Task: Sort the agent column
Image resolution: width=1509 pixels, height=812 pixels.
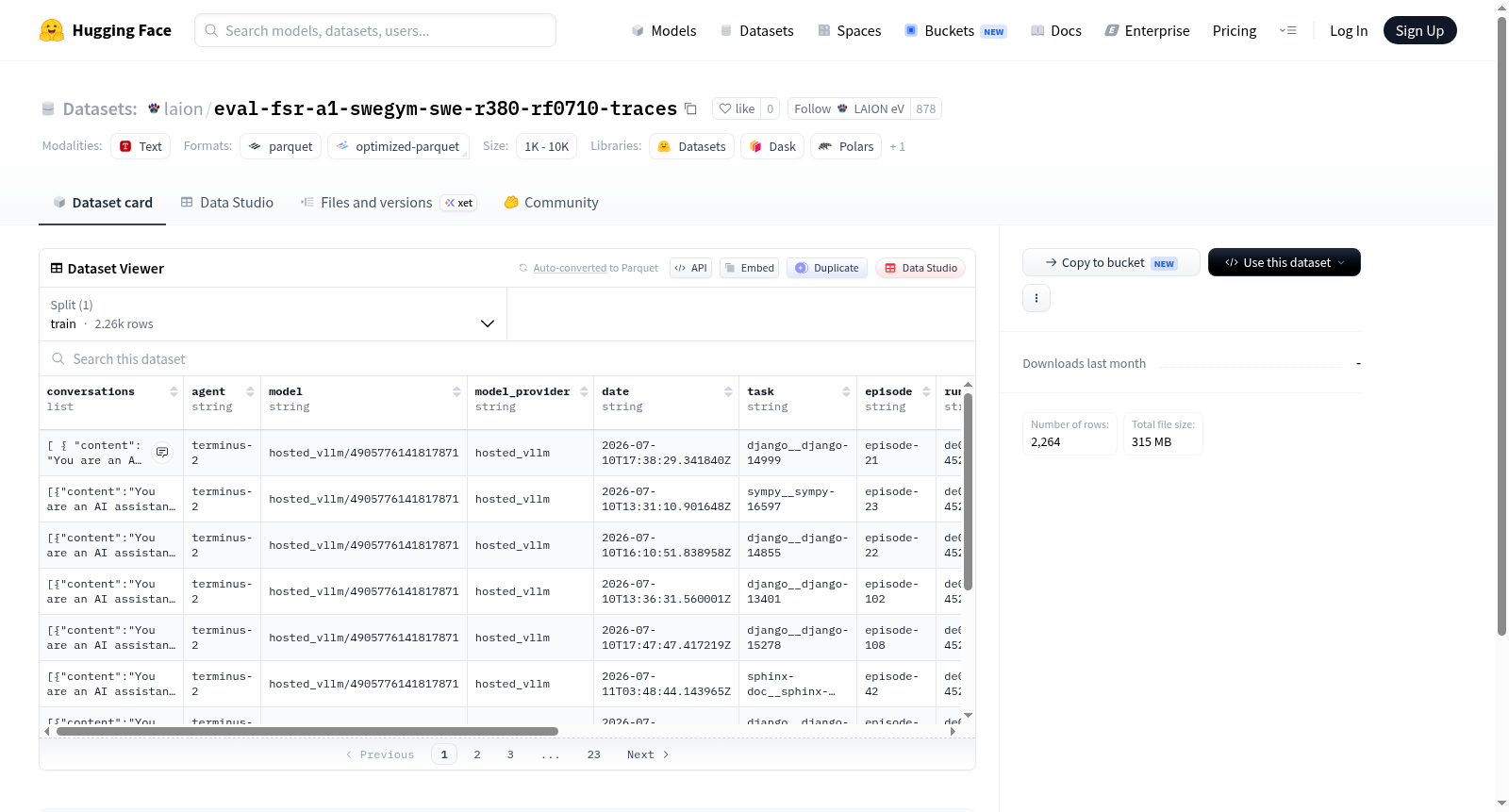Action: [x=250, y=391]
